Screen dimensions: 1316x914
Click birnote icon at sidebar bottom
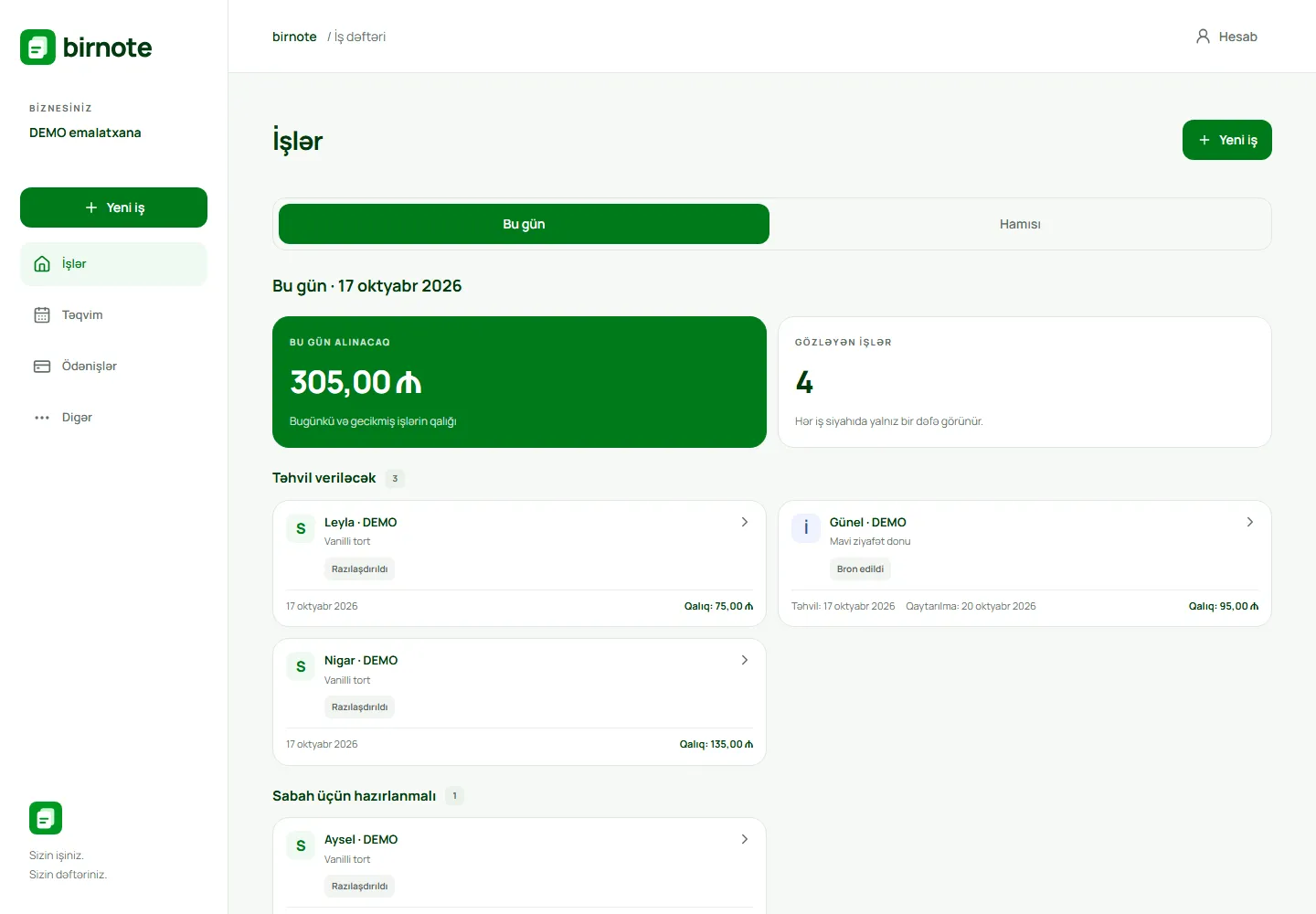tap(46, 818)
